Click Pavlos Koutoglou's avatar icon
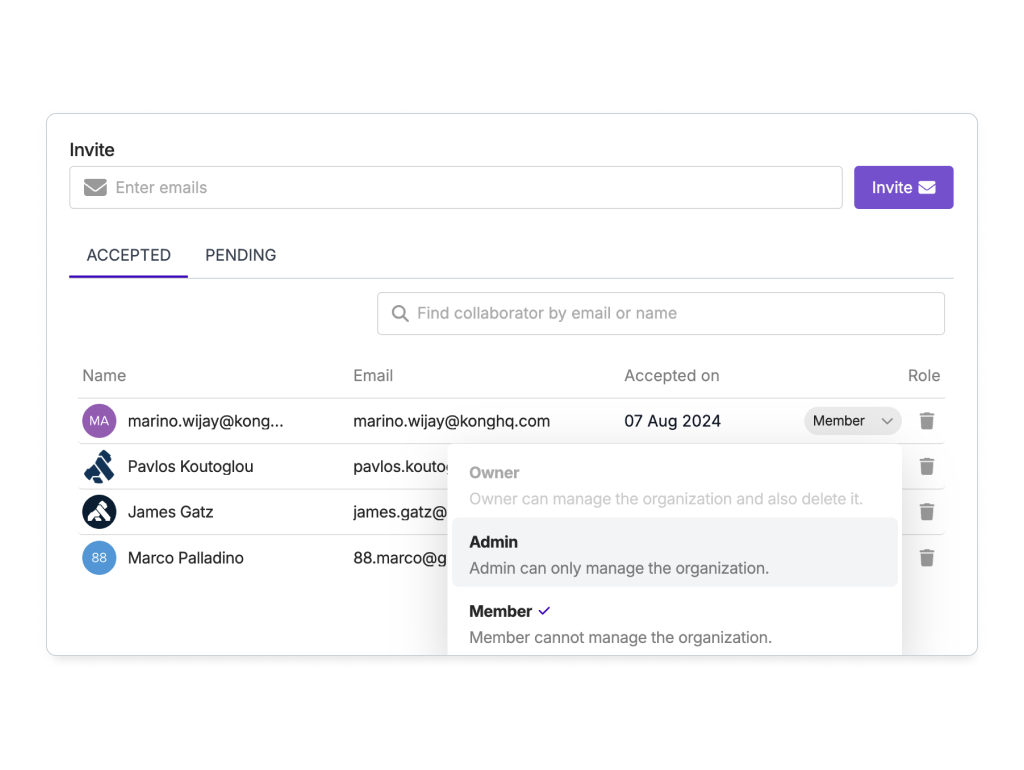Image resolution: width=1024 pixels, height=770 pixels. click(99, 466)
